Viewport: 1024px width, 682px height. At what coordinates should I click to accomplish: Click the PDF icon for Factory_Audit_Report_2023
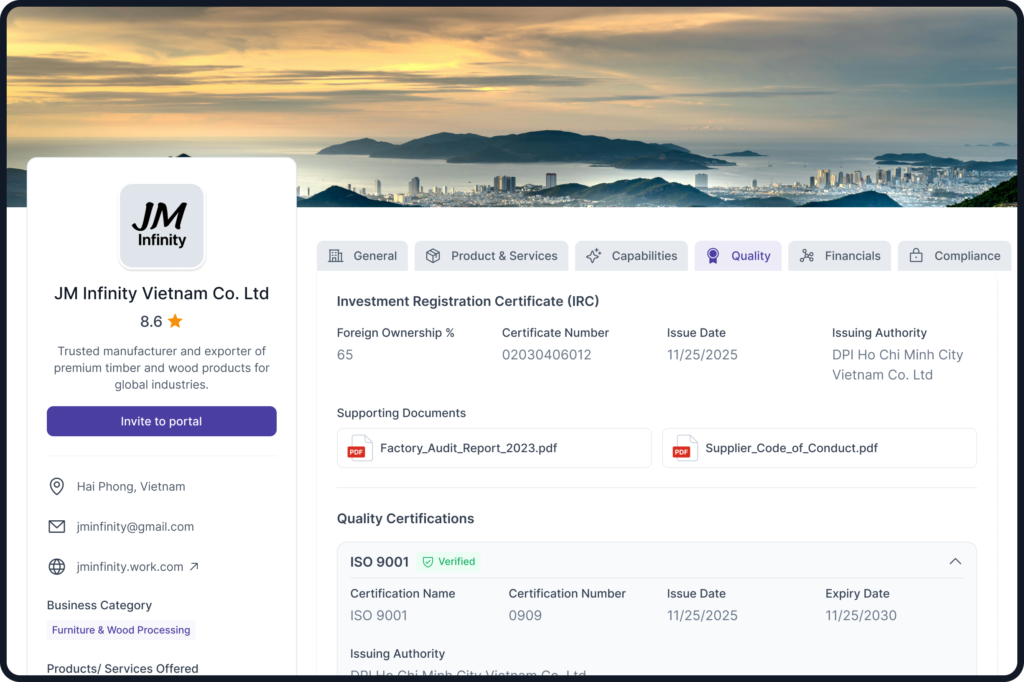tap(360, 448)
